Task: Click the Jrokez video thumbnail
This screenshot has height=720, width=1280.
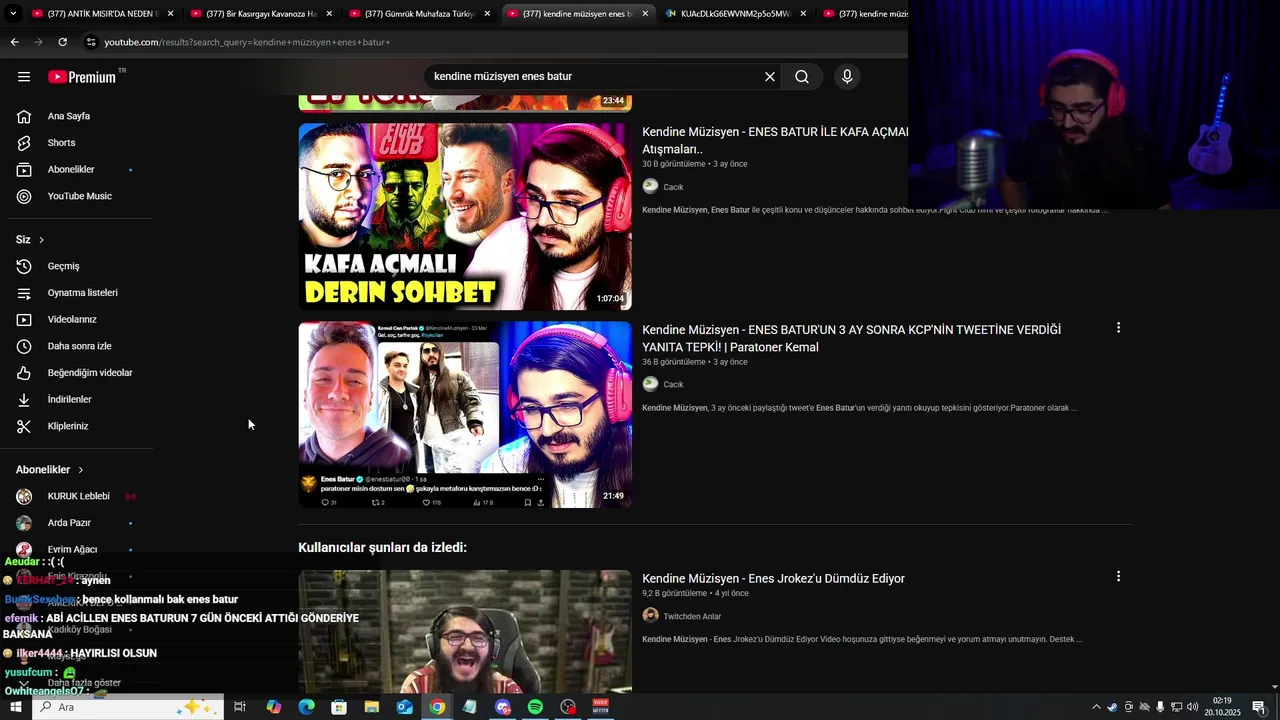Action: coord(465,631)
